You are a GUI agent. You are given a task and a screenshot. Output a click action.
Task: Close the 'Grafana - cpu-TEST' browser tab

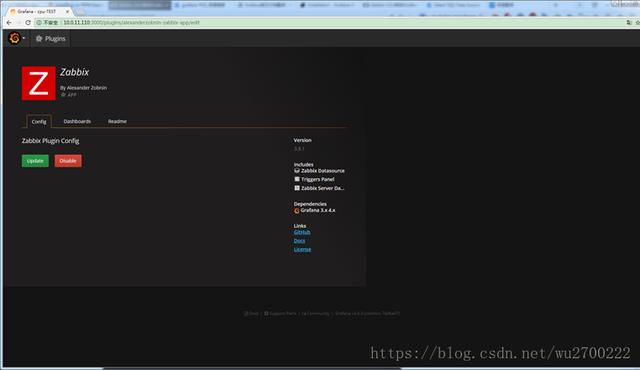tap(67, 11)
